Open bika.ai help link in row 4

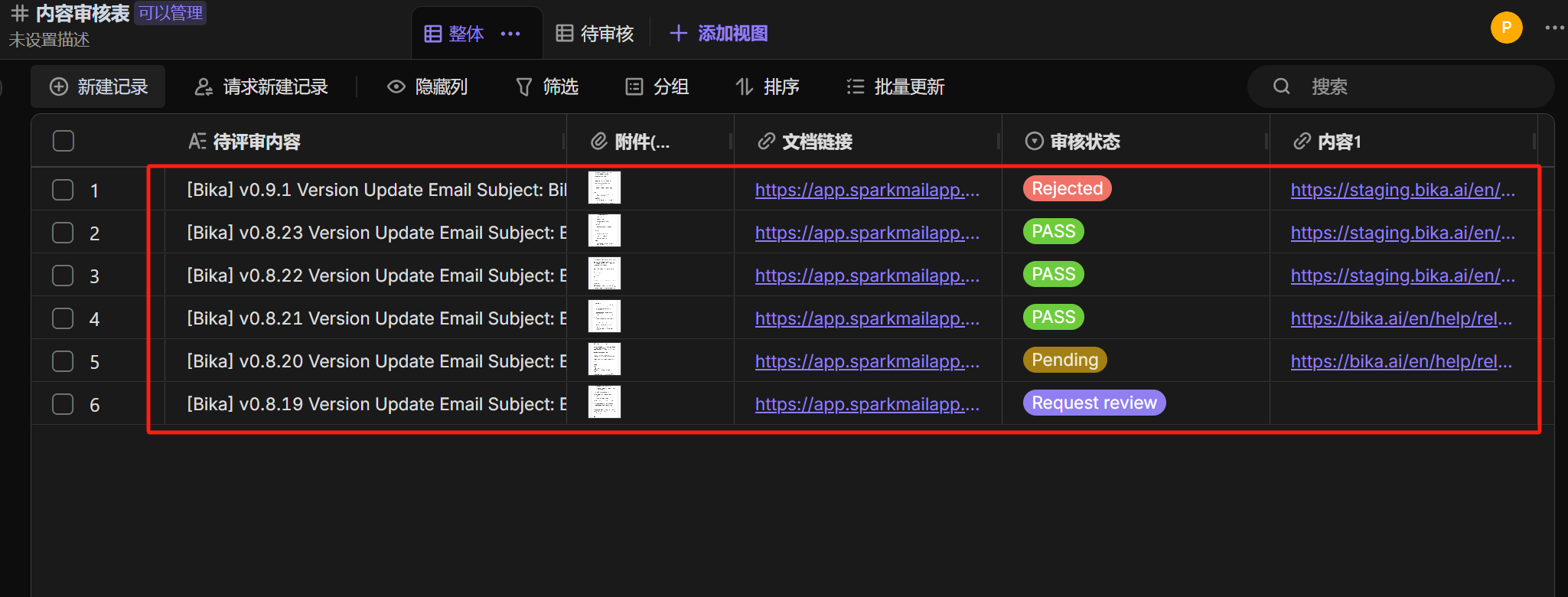1401,318
